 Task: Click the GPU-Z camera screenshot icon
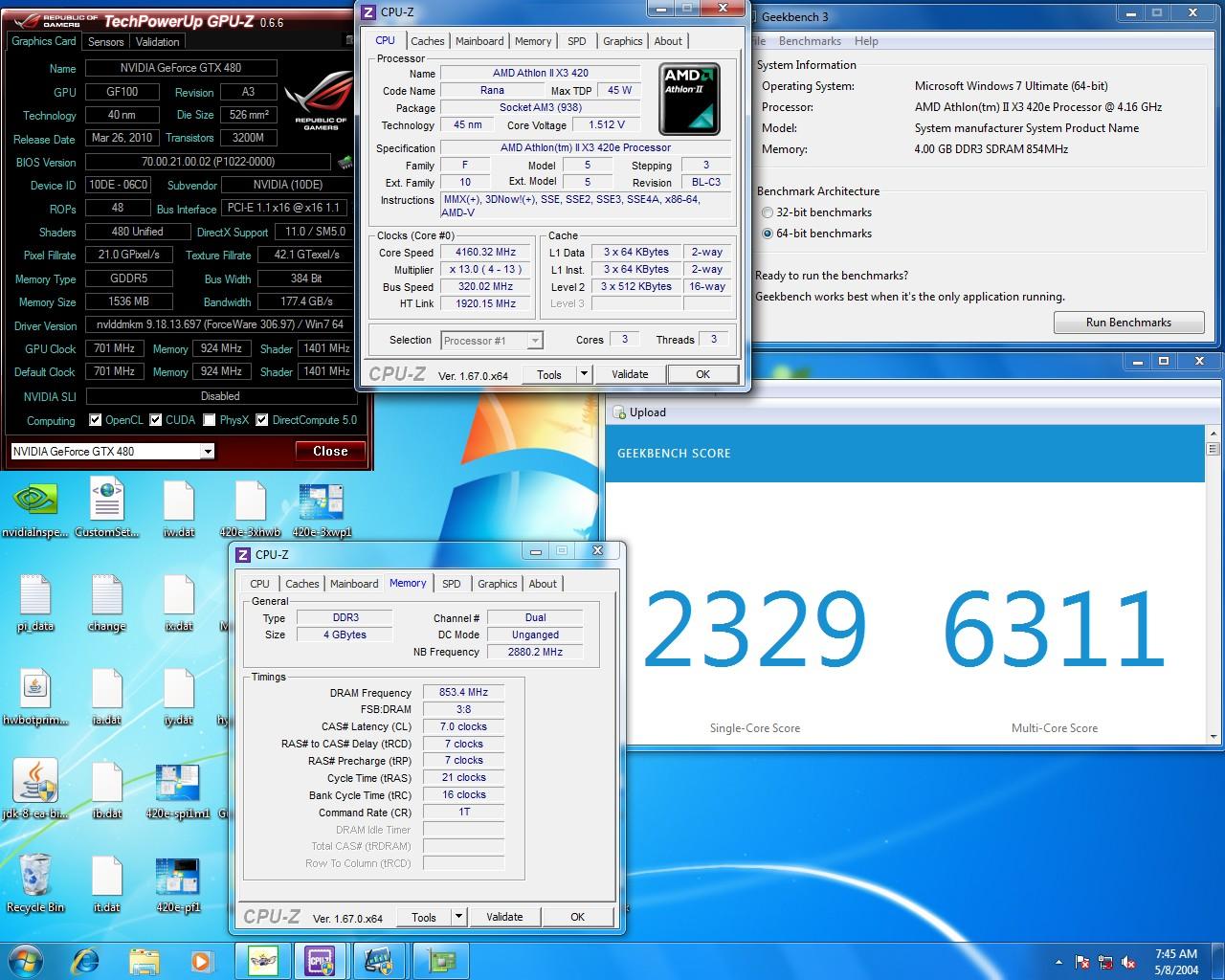pyautogui.click(x=349, y=40)
